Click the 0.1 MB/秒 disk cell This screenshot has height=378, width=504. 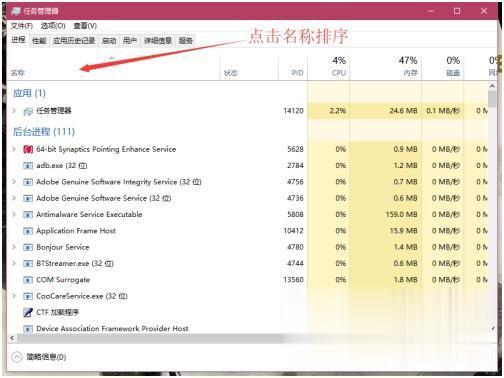click(x=443, y=111)
